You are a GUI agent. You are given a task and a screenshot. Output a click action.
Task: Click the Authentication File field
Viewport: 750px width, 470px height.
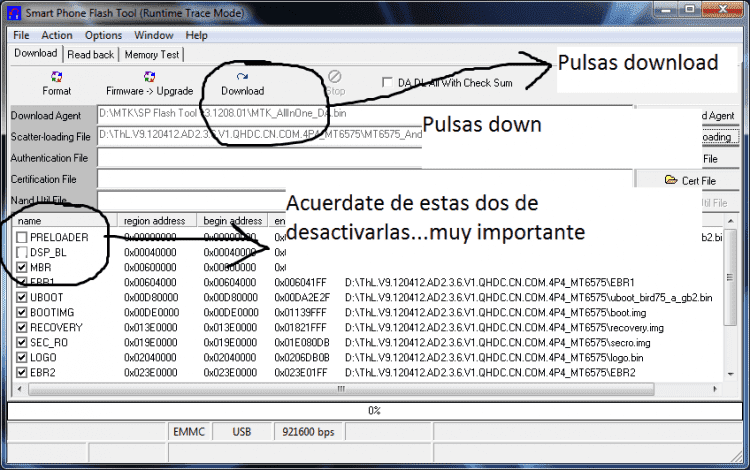coord(260,158)
